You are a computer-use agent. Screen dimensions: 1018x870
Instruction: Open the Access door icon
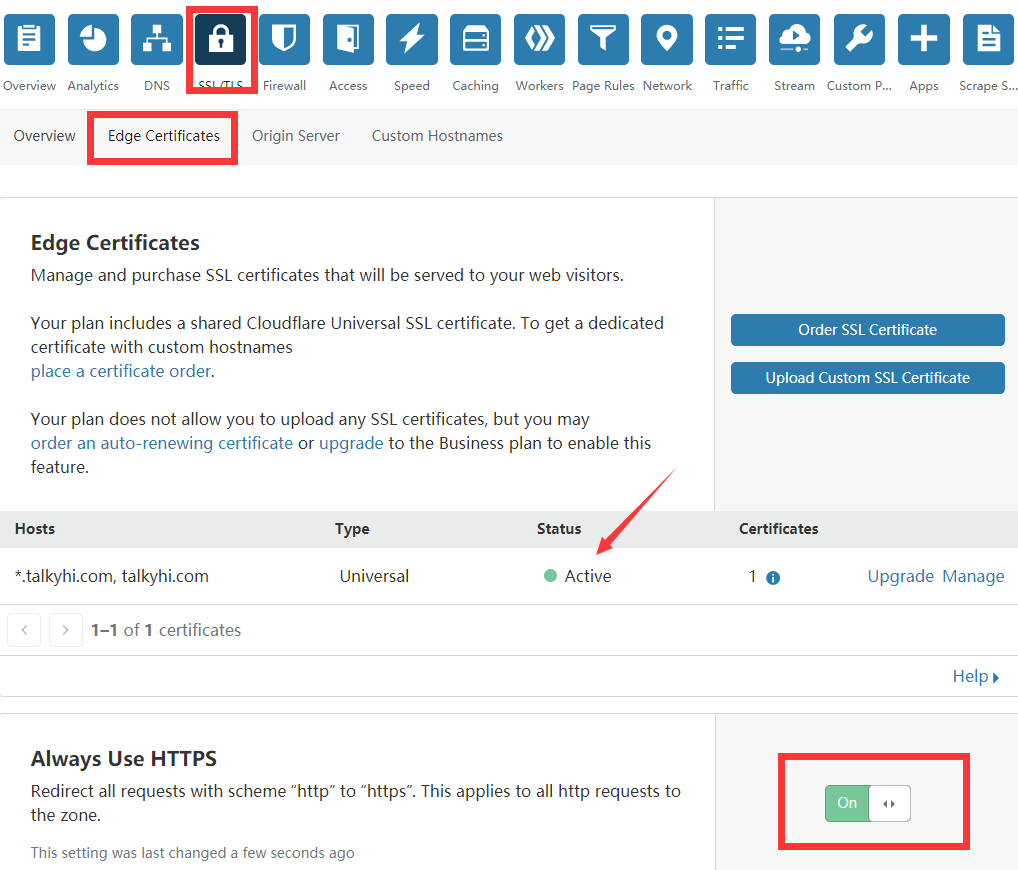[348, 39]
